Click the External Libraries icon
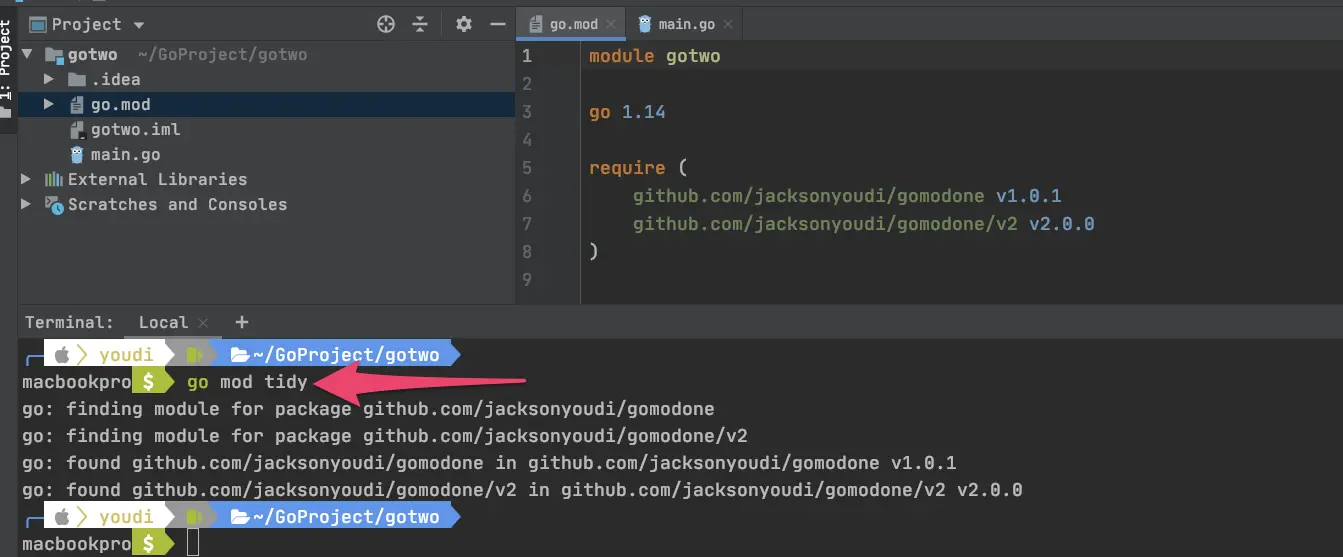Viewport: 1343px width, 557px height. click(x=54, y=180)
